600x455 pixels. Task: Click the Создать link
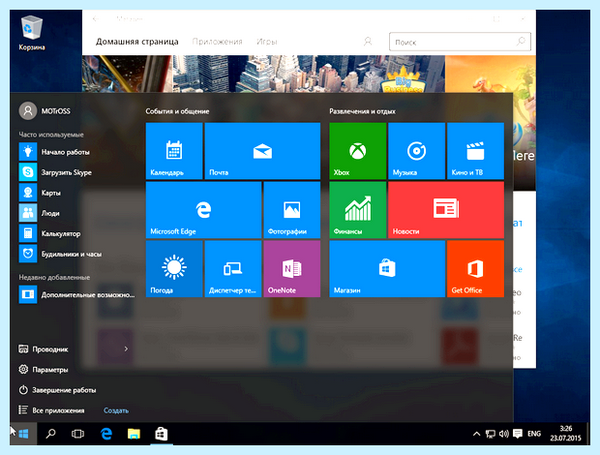point(116,411)
